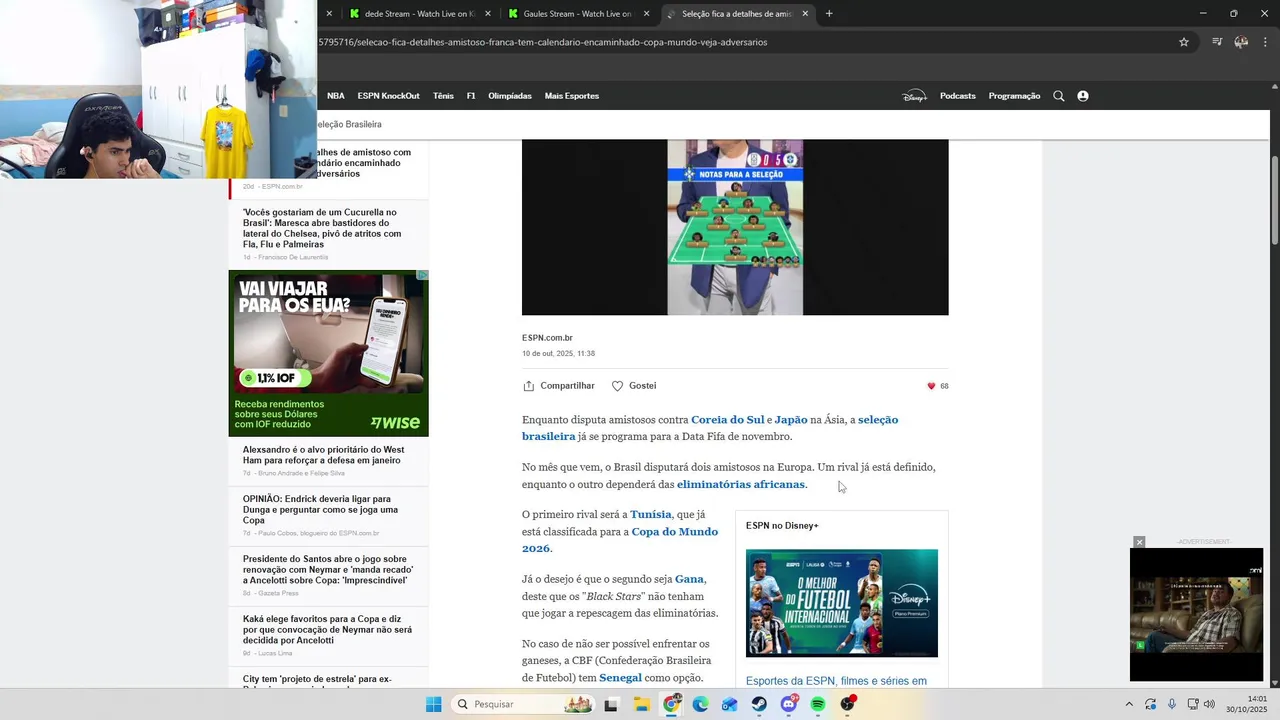The image size is (1280, 720).
Task: Expand the Mais Esportes menu
Action: [572, 96]
